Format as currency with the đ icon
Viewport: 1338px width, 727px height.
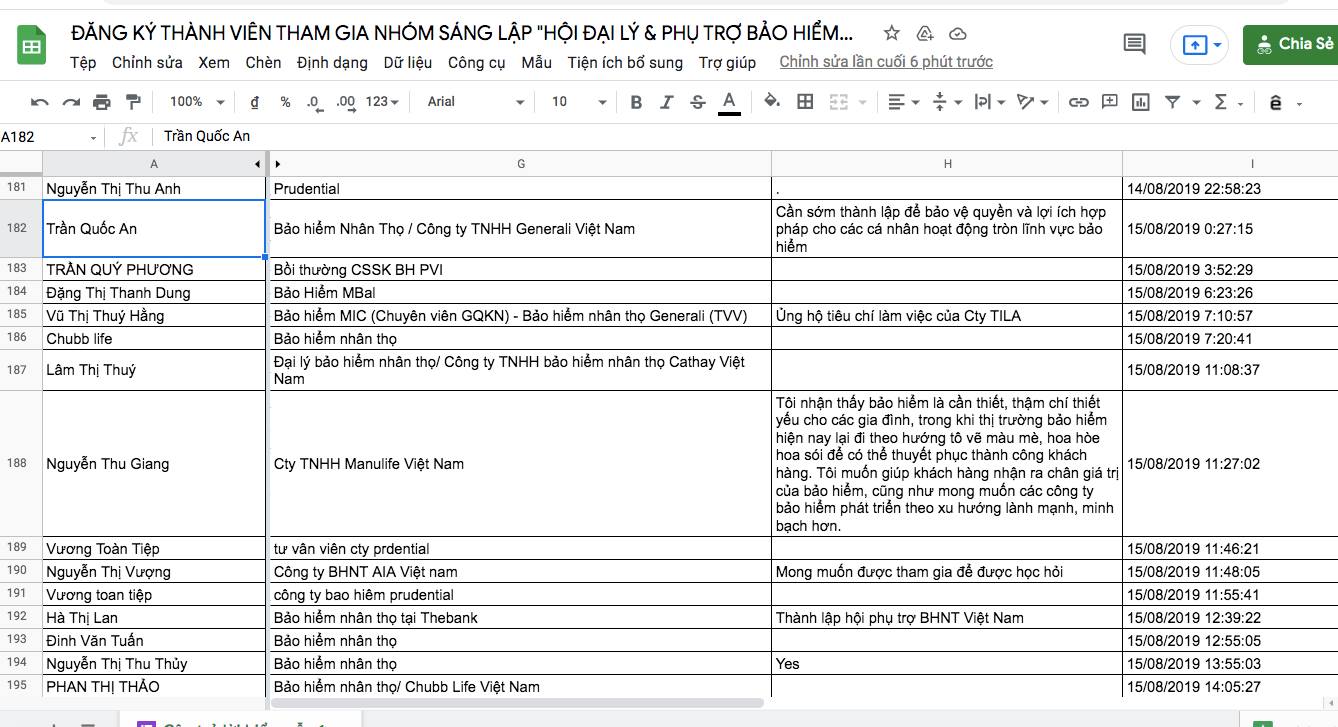(x=255, y=102)
